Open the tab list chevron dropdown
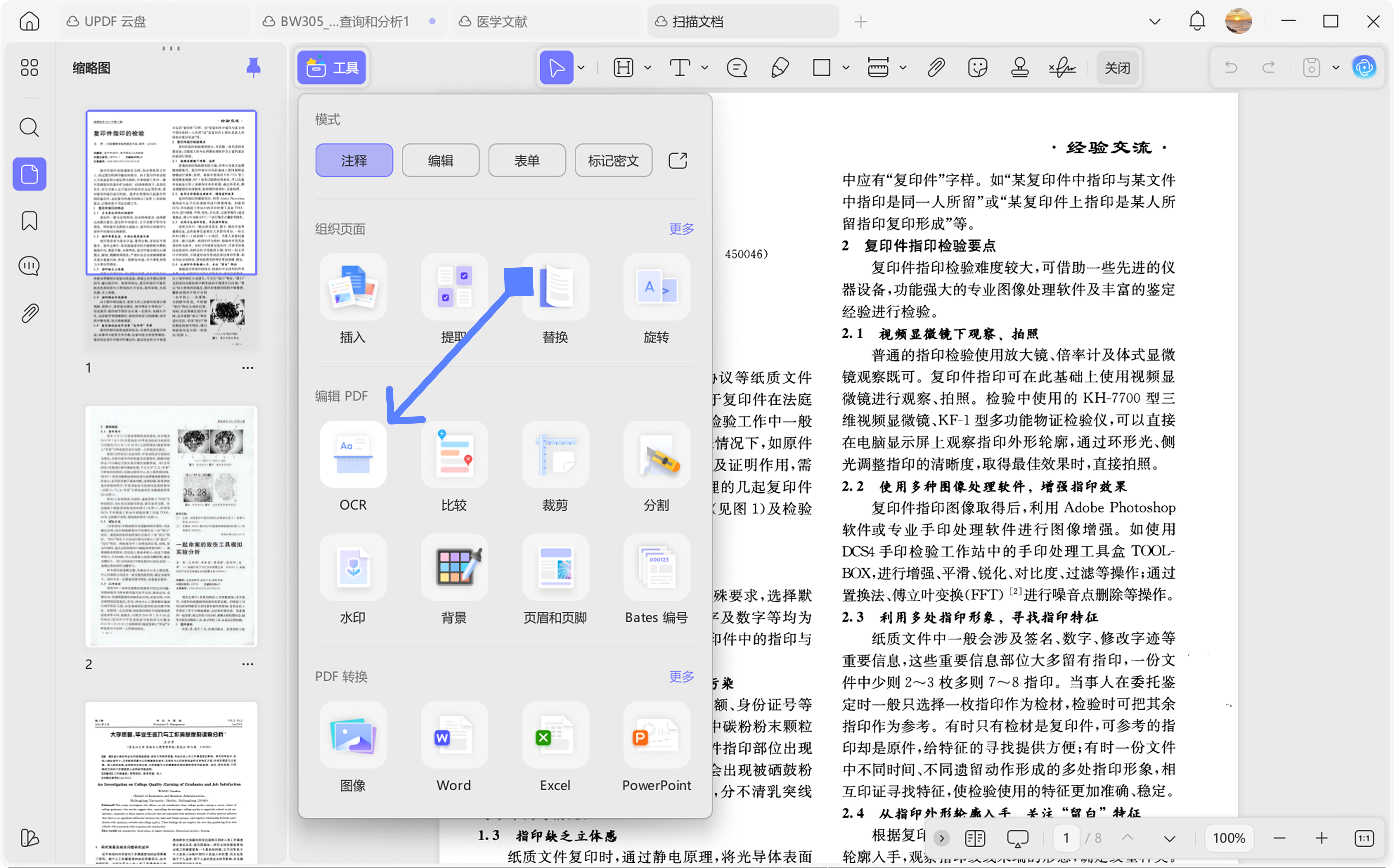 [1155, 22]
